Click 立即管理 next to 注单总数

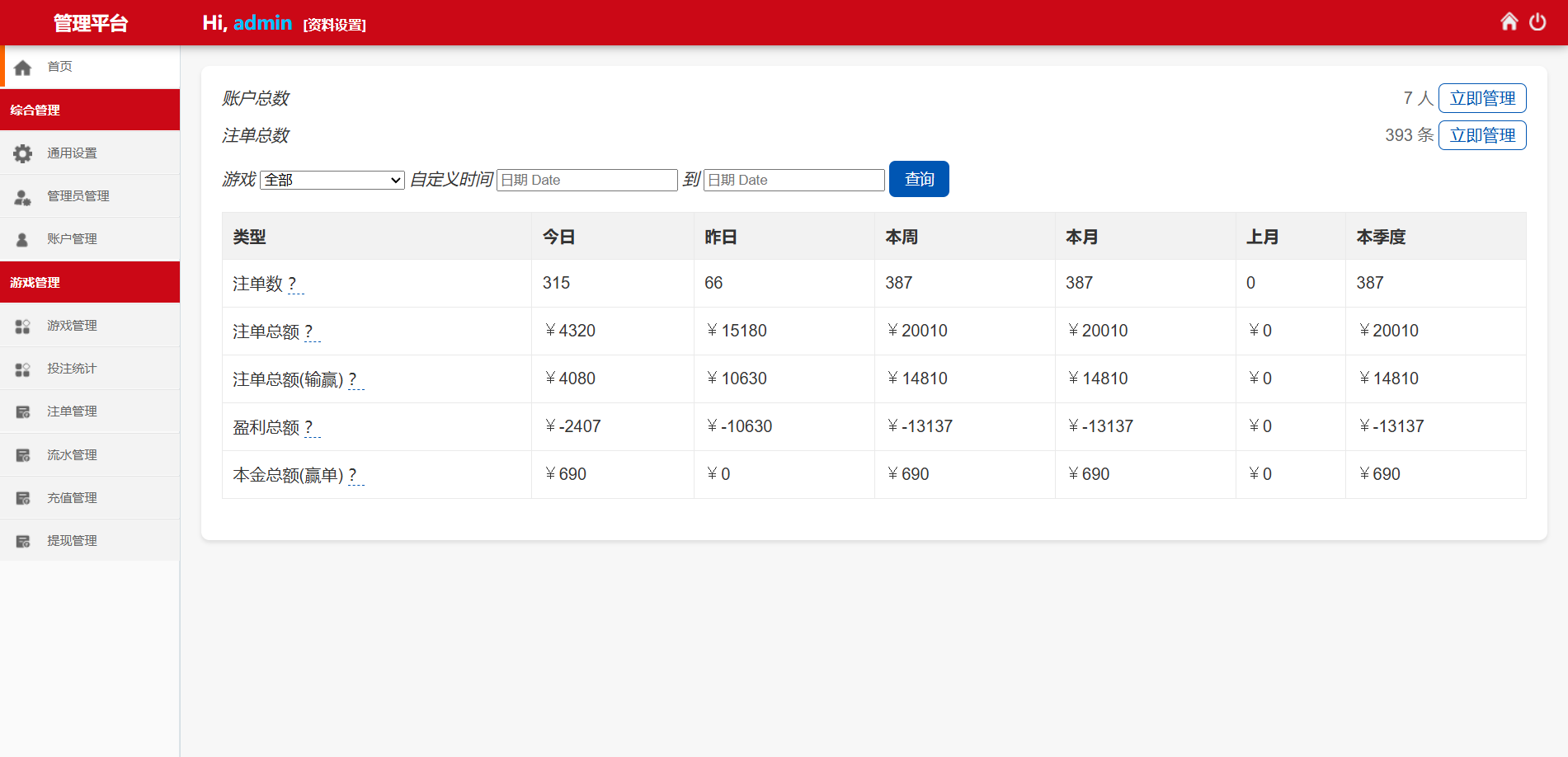[1481, 135]
